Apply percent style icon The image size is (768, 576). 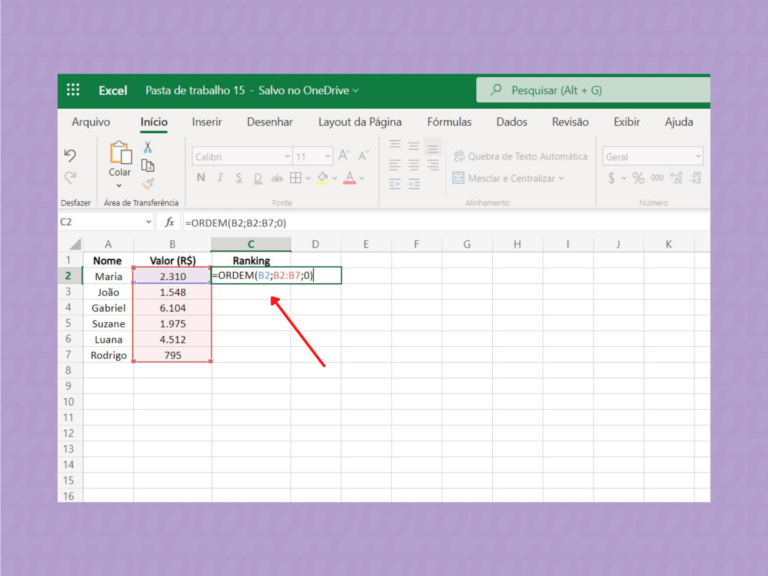(638, 178)
